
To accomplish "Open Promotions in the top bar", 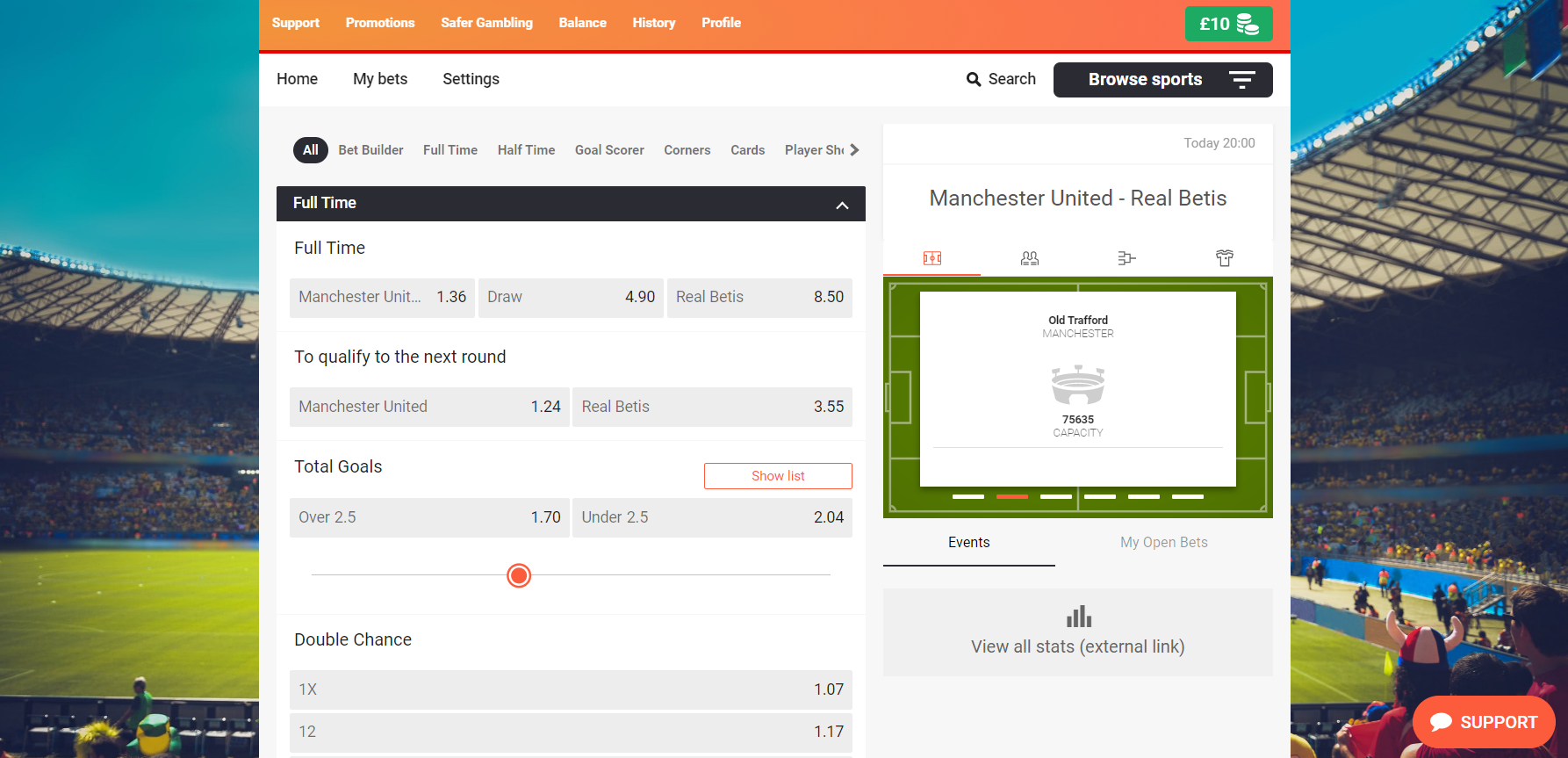I will click(x=380, y=23).
